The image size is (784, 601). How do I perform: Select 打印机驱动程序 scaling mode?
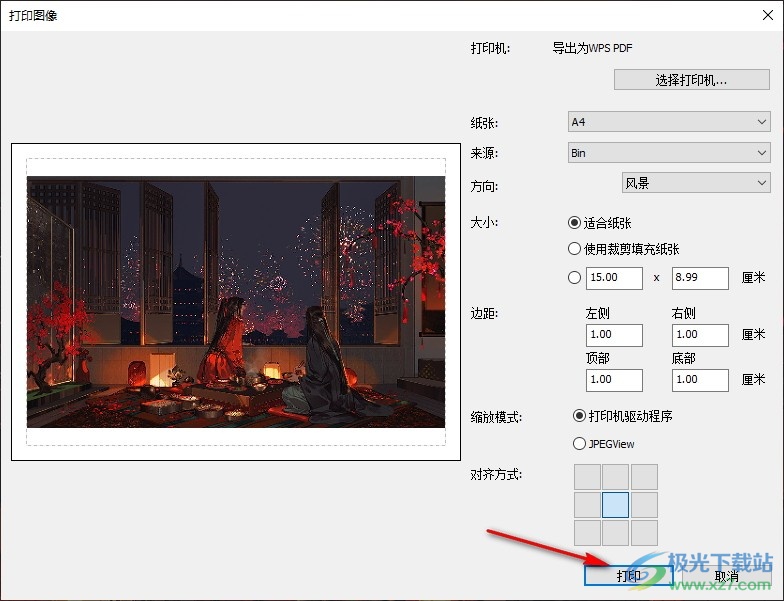click(623, 416)
